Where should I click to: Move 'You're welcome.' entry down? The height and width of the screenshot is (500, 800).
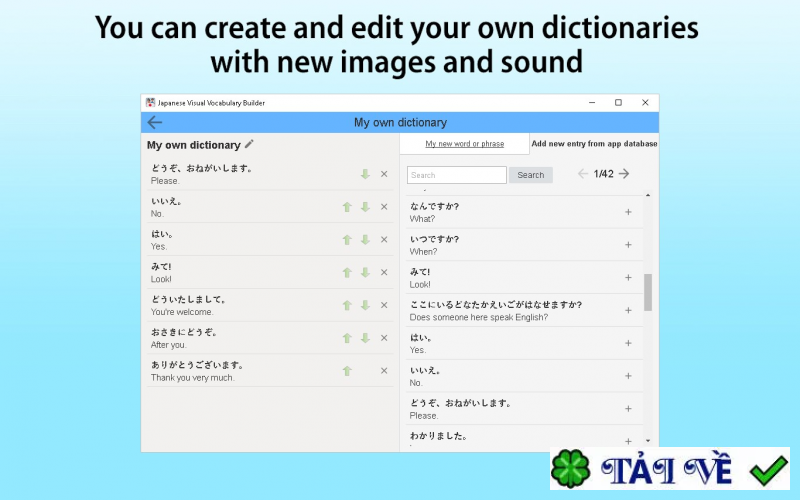point(365,305)
